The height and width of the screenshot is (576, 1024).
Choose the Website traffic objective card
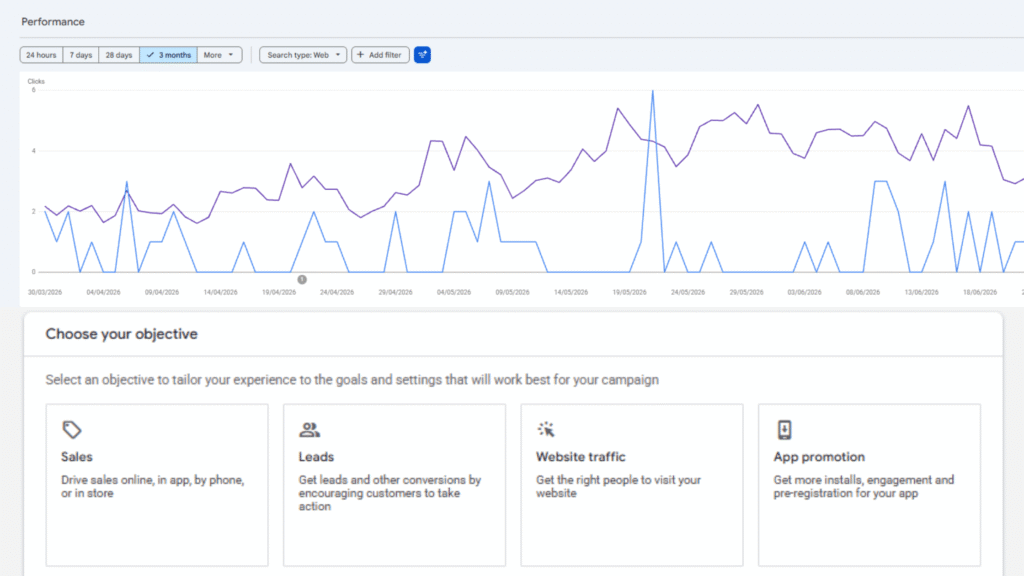[x=632, y=485]
